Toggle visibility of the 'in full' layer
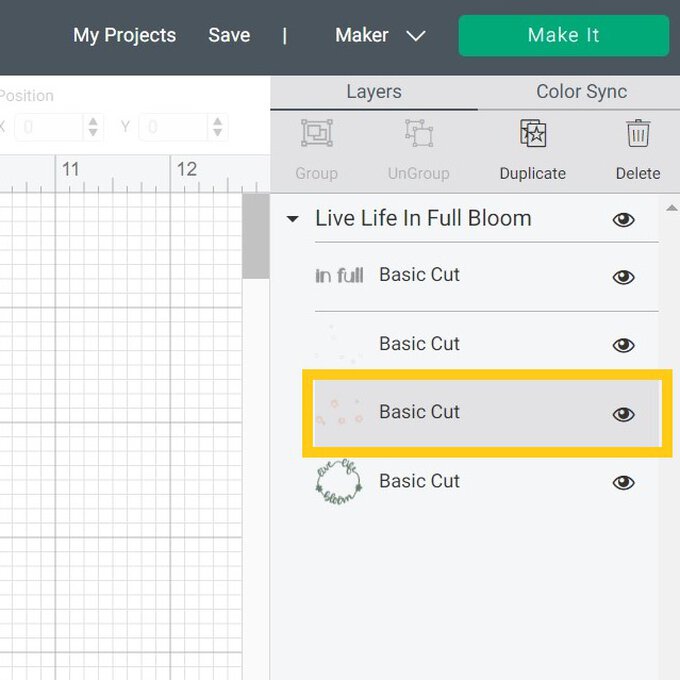680x680 pixels. coord(623,277)
